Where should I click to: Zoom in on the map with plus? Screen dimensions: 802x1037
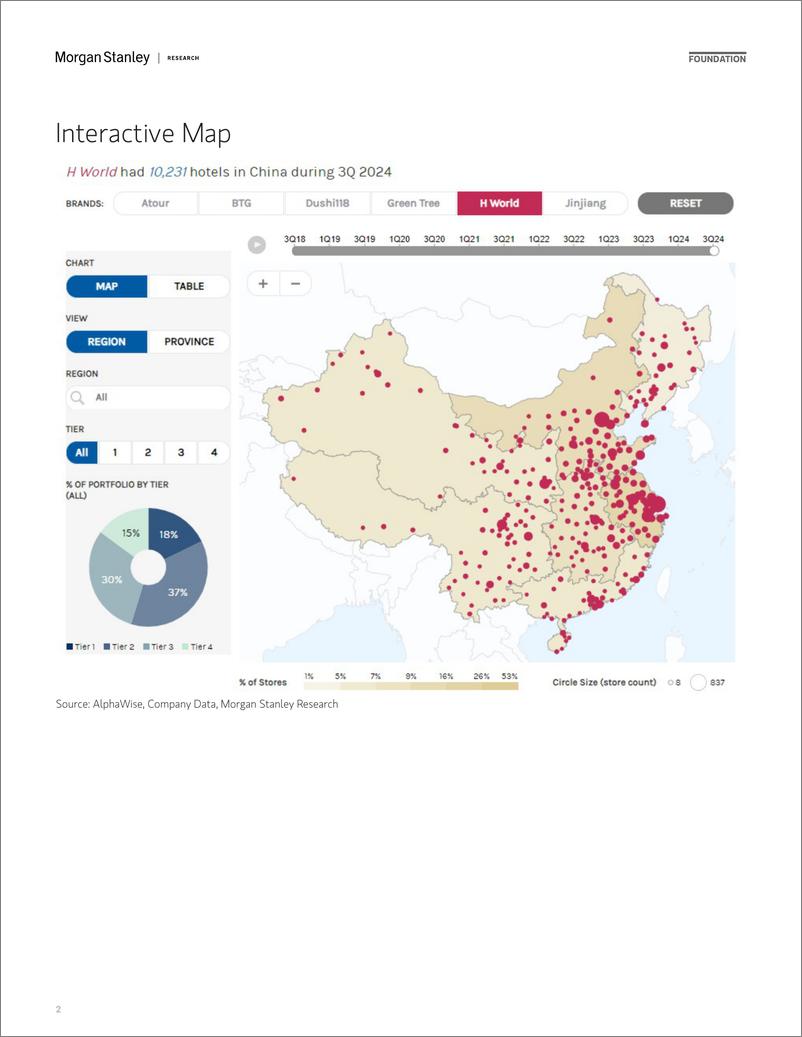tap(263, 284)
